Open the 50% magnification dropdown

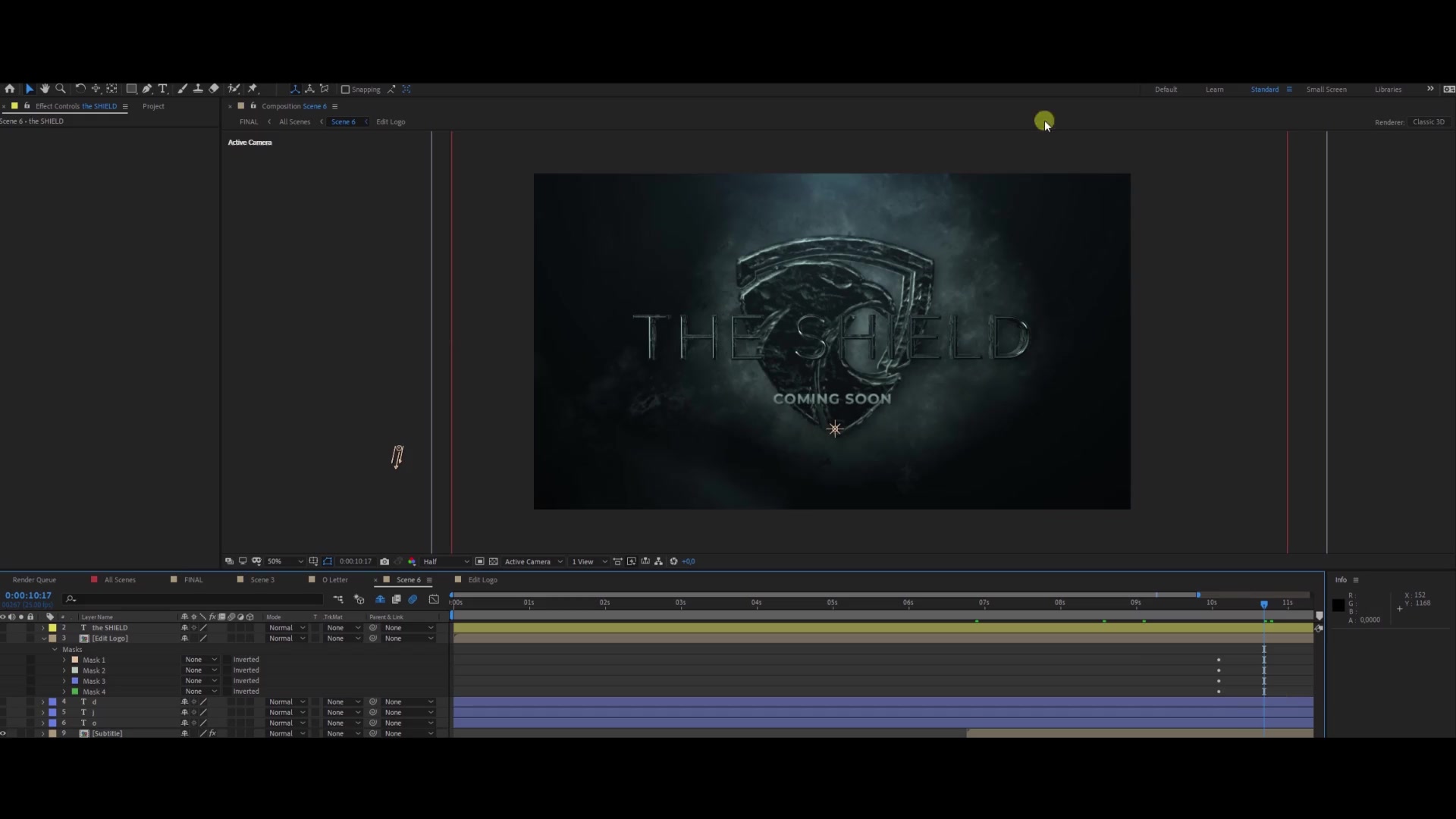(x=284, y=562)
